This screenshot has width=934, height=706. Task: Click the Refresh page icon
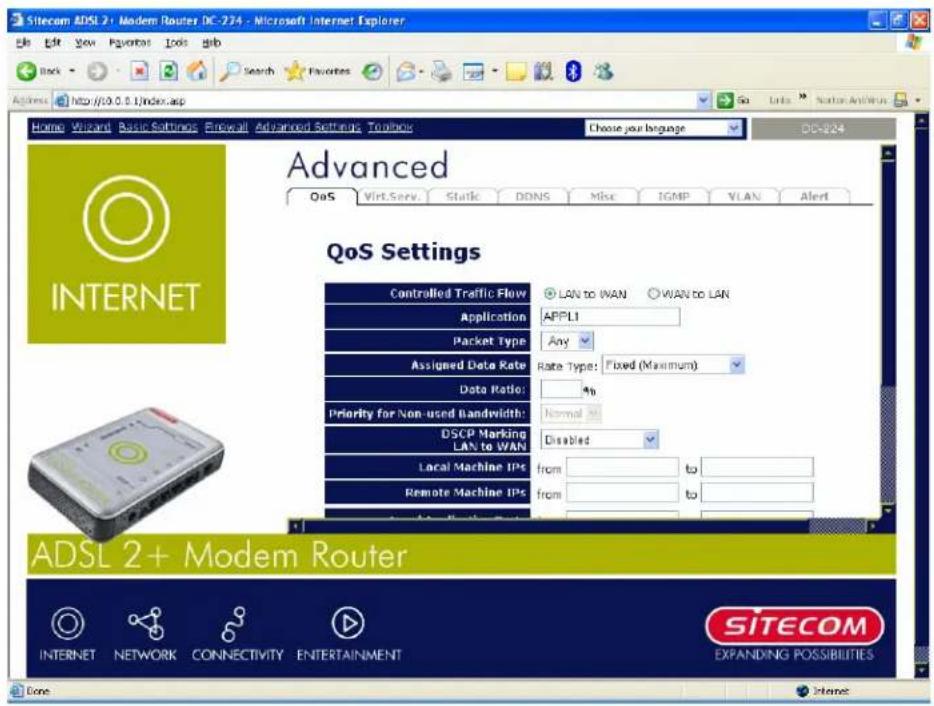[x=169, y=71]
